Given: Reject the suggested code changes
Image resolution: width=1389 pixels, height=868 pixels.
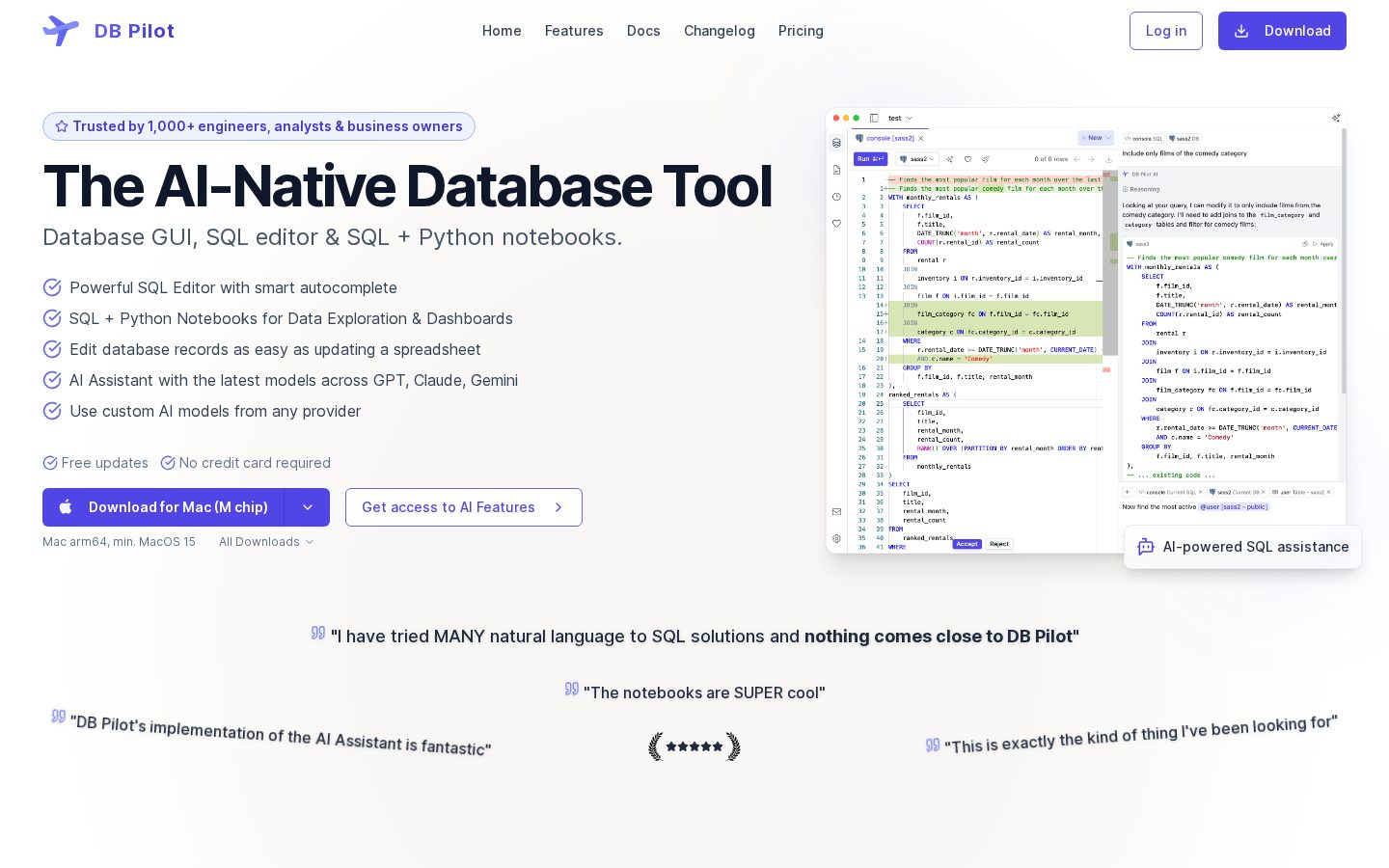Looking at the screenshot, I should pos(999,544).
